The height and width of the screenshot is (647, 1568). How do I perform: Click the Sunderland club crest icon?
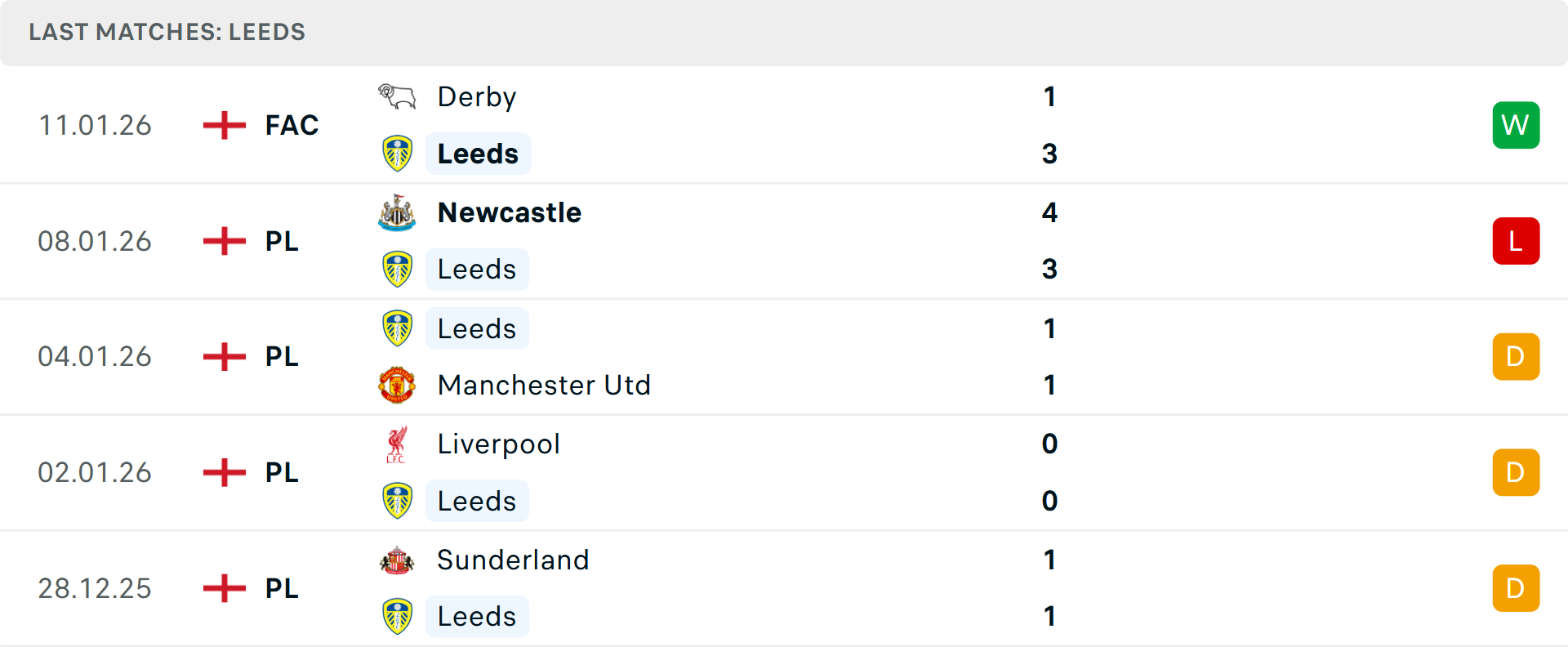coord(397,560)
